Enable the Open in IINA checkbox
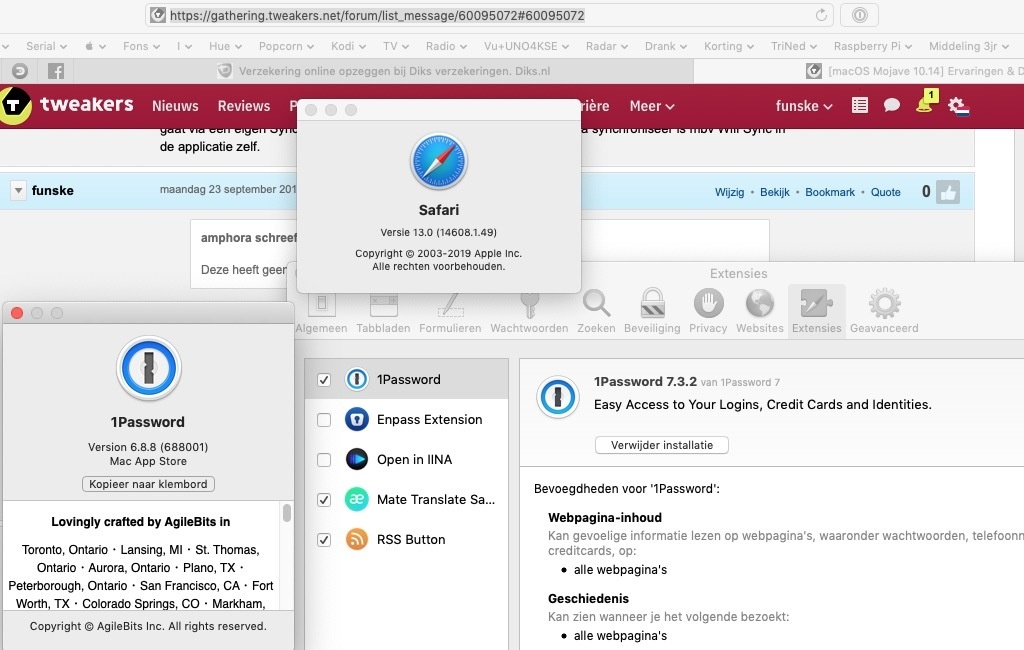 [324, 460]
